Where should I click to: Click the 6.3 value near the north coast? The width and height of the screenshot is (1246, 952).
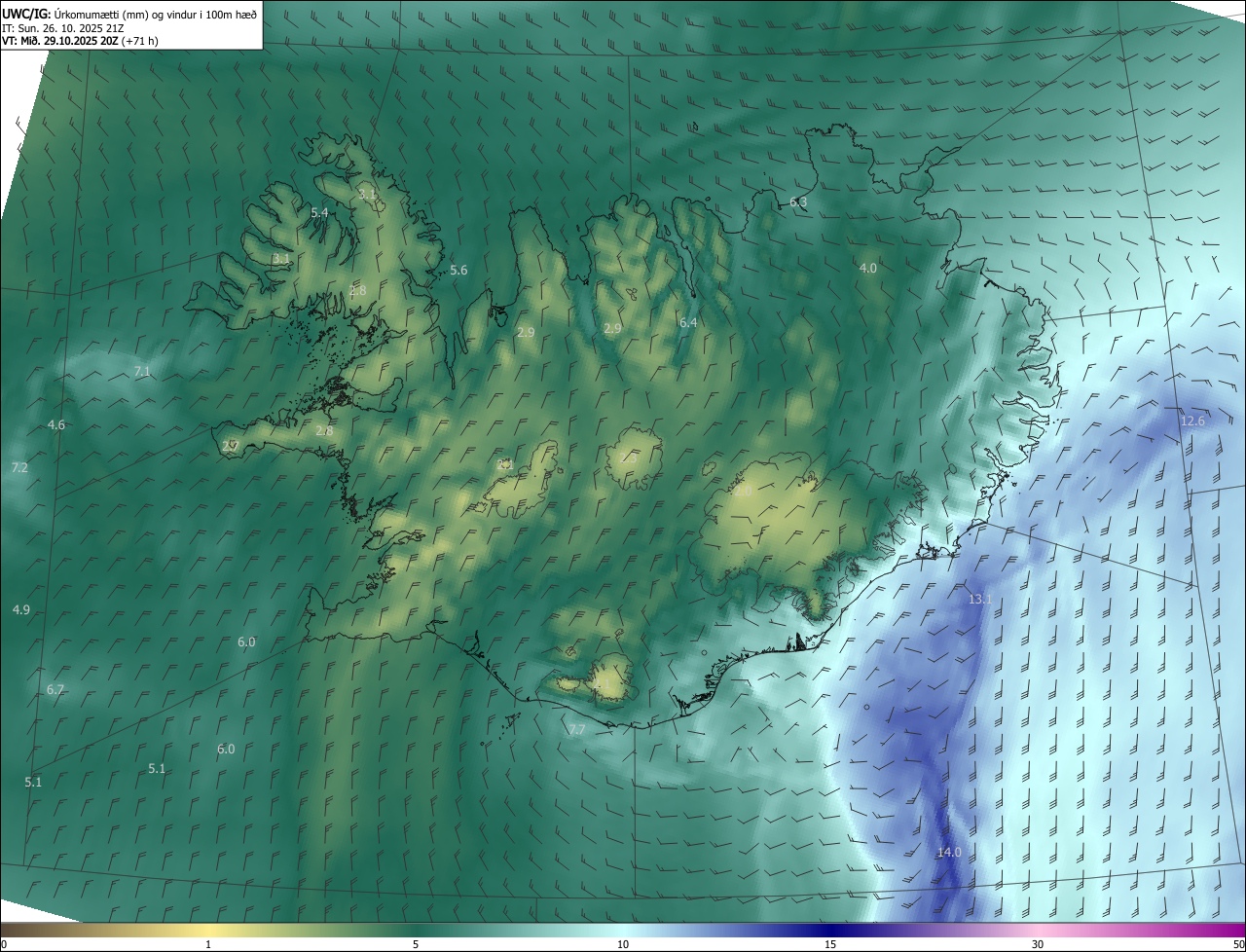[798, 202]
